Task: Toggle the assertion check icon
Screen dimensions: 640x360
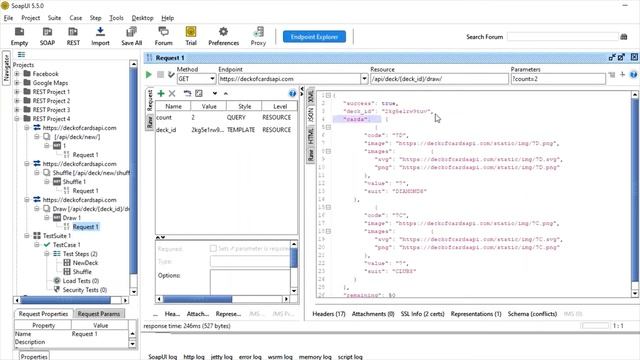Action: click(x=171, y=75)
